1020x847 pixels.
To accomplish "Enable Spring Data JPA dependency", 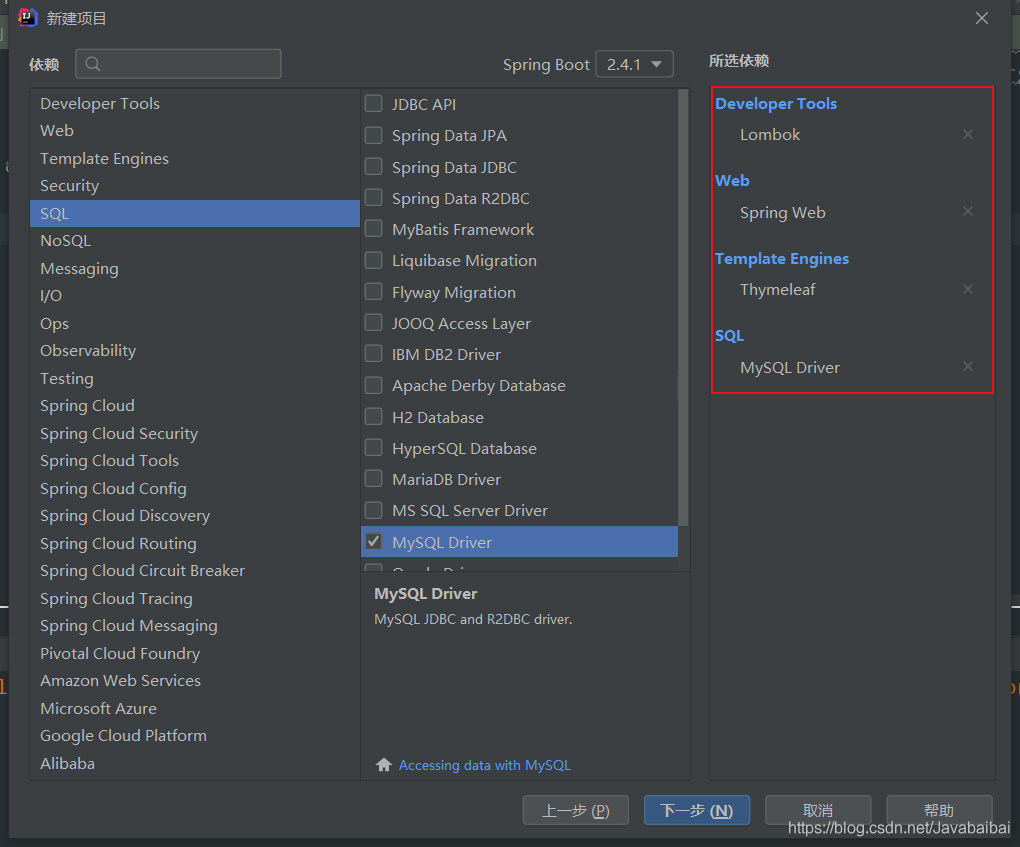I will click(373, 135).
